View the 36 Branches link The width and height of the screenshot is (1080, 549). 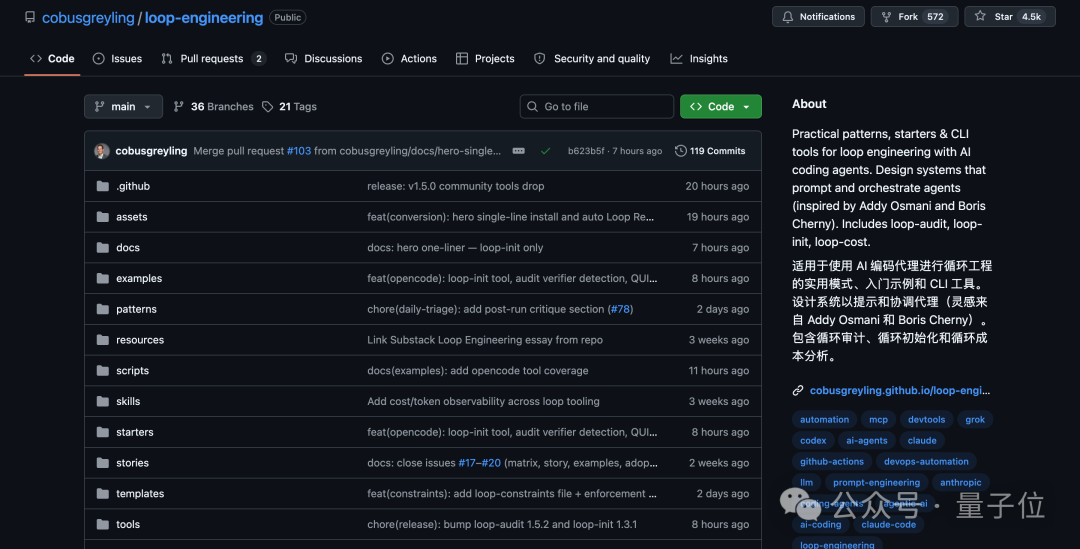[x=214, y=107]
